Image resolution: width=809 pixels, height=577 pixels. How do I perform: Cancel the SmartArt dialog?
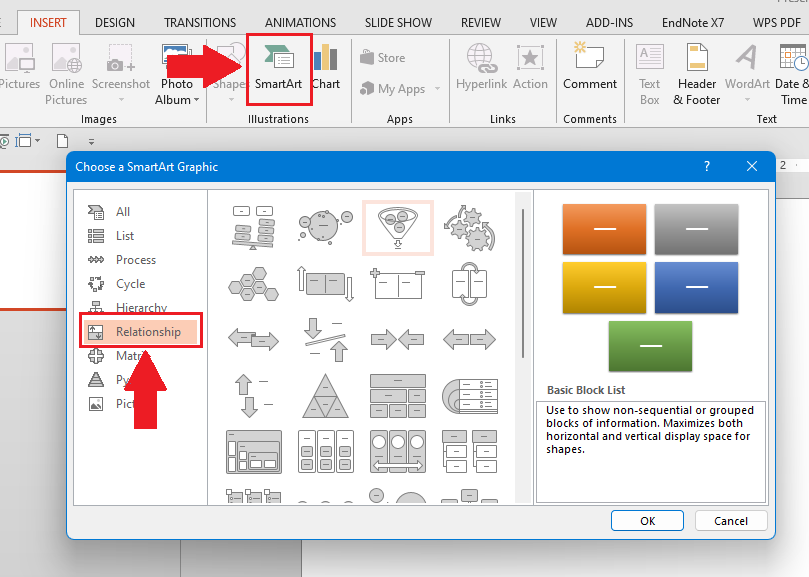click(730, 520)
